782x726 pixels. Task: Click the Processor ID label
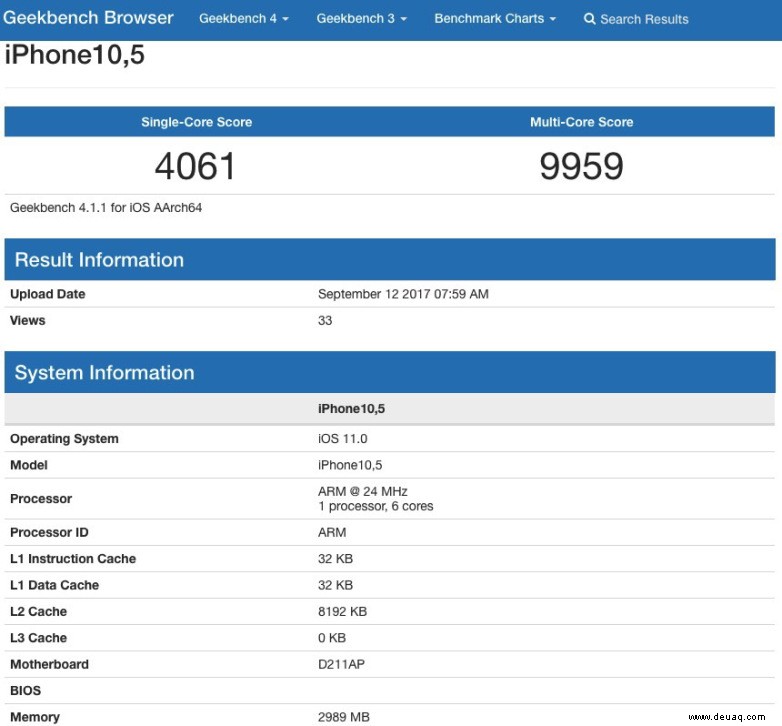49,533
